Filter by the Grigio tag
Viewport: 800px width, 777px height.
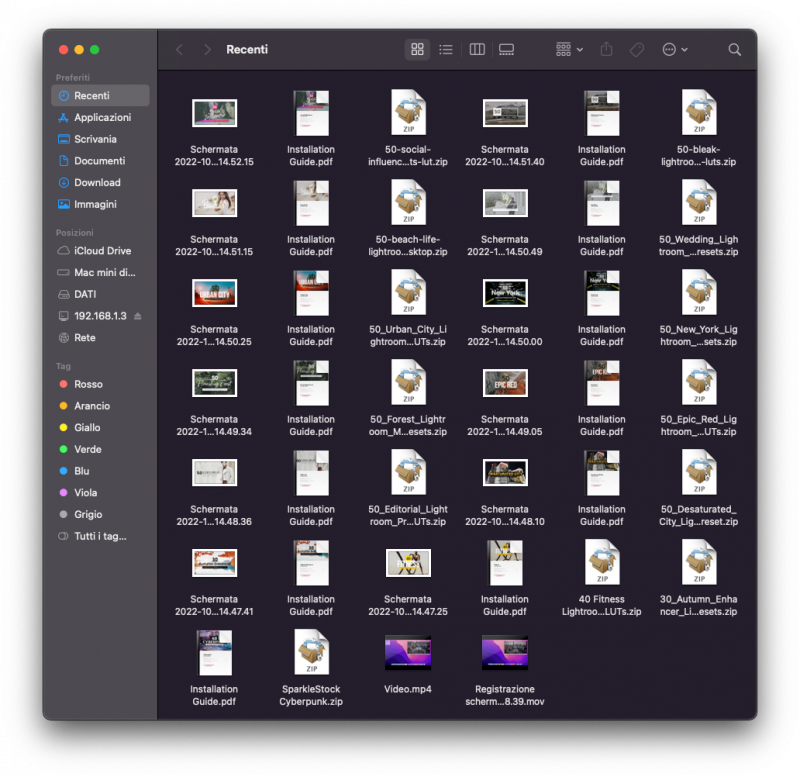(x=101, y=514)
